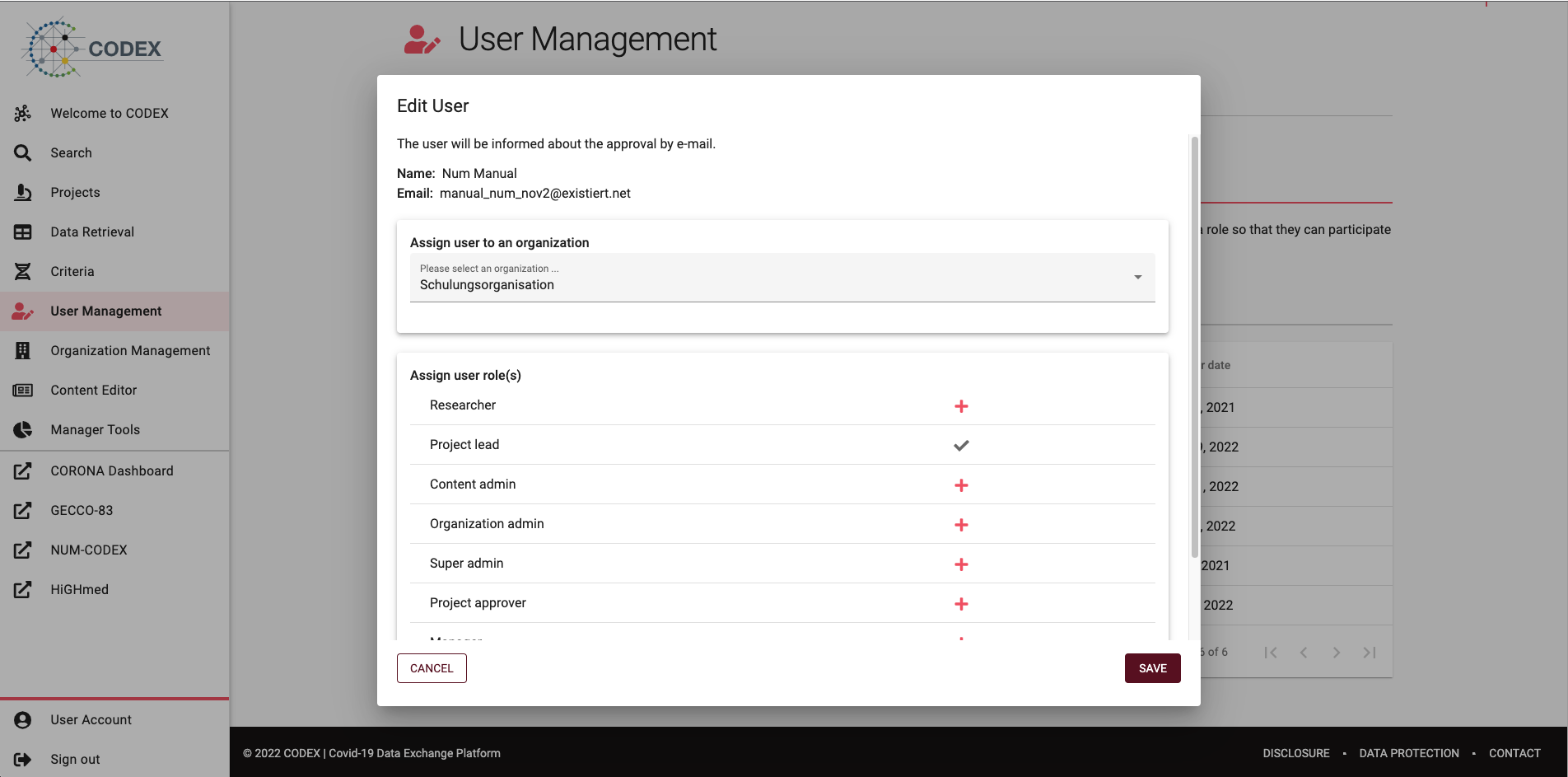The width and height of the screenshot is (1568, 777).
Task: Open the organization select dropdown arrow
Action: click(x=1137, y=278)
